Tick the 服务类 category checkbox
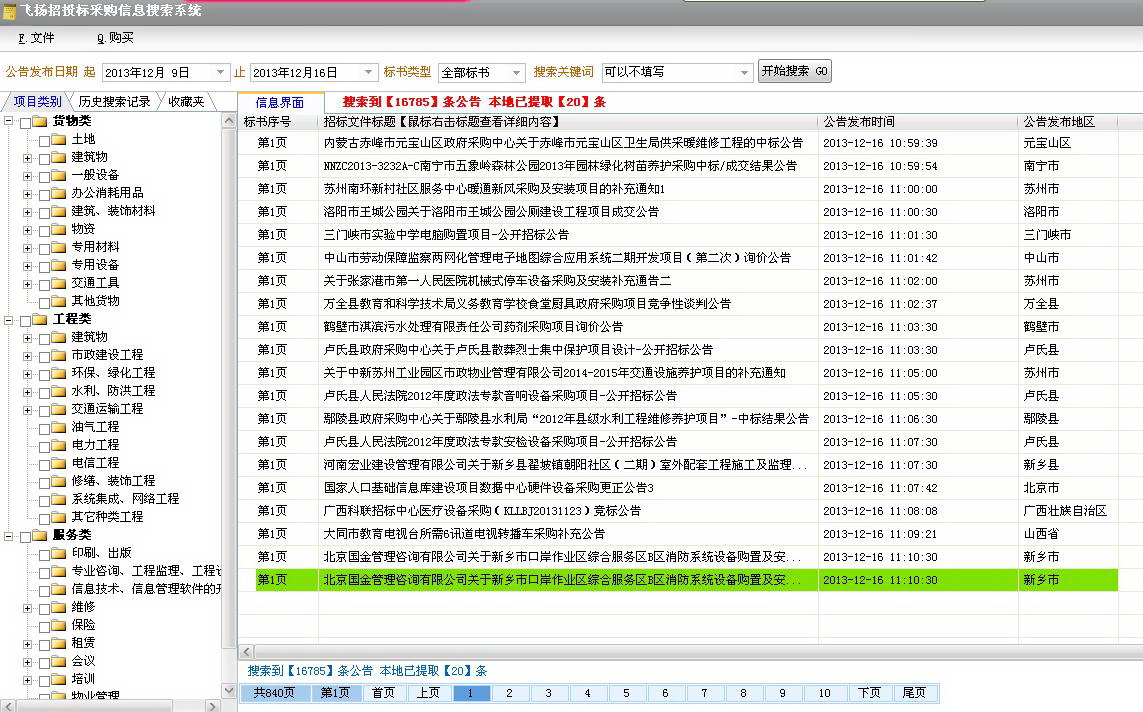 point(26,536)
